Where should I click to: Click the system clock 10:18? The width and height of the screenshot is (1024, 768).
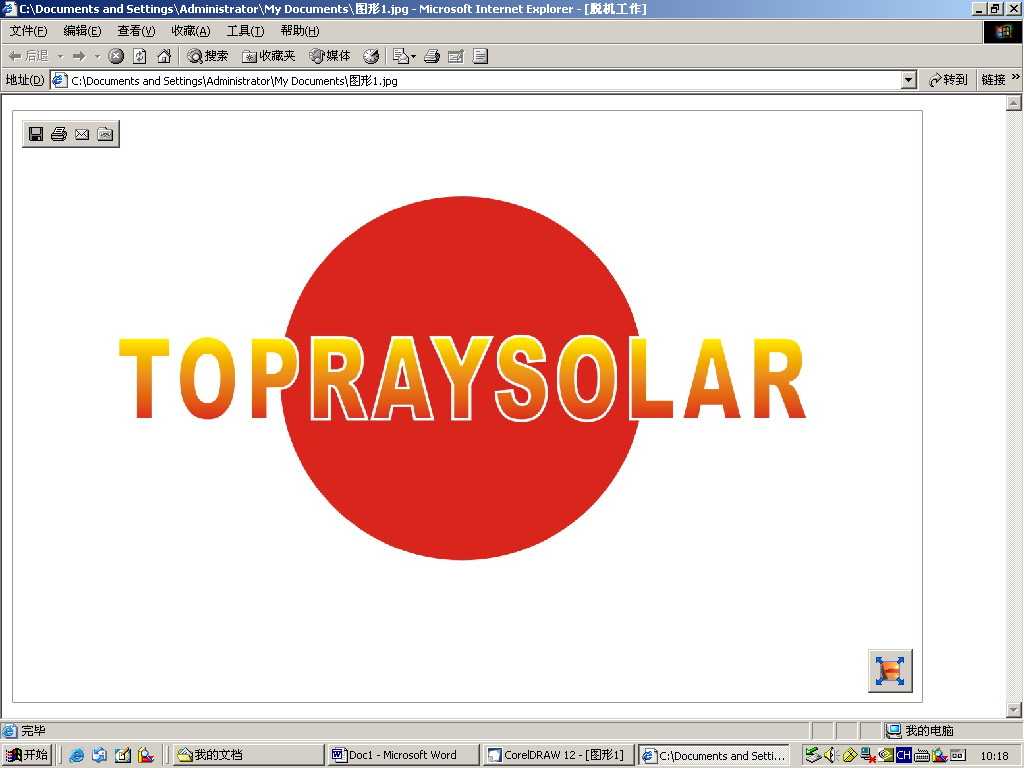(995, 756)
